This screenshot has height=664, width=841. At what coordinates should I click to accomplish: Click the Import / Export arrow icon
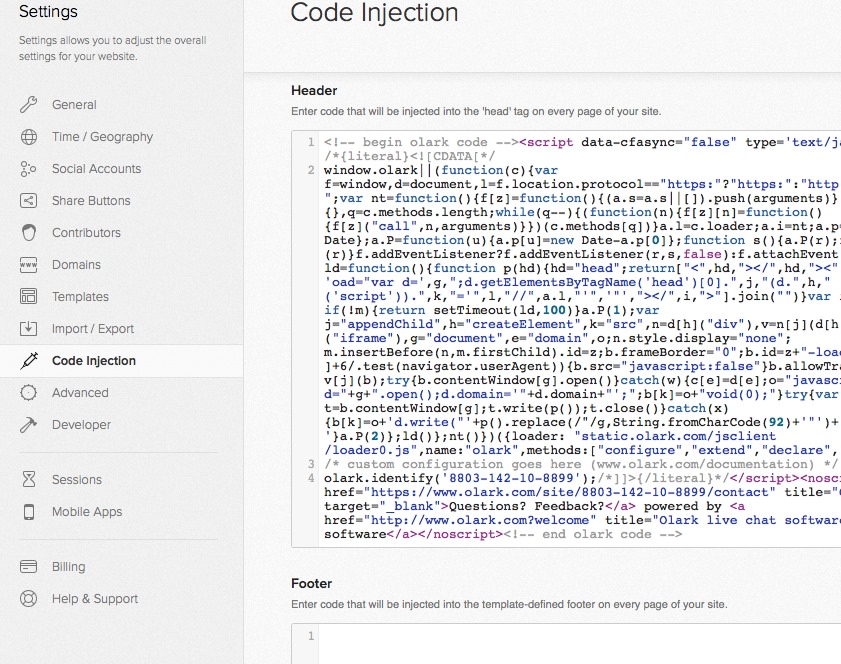[x=29, y=329]
